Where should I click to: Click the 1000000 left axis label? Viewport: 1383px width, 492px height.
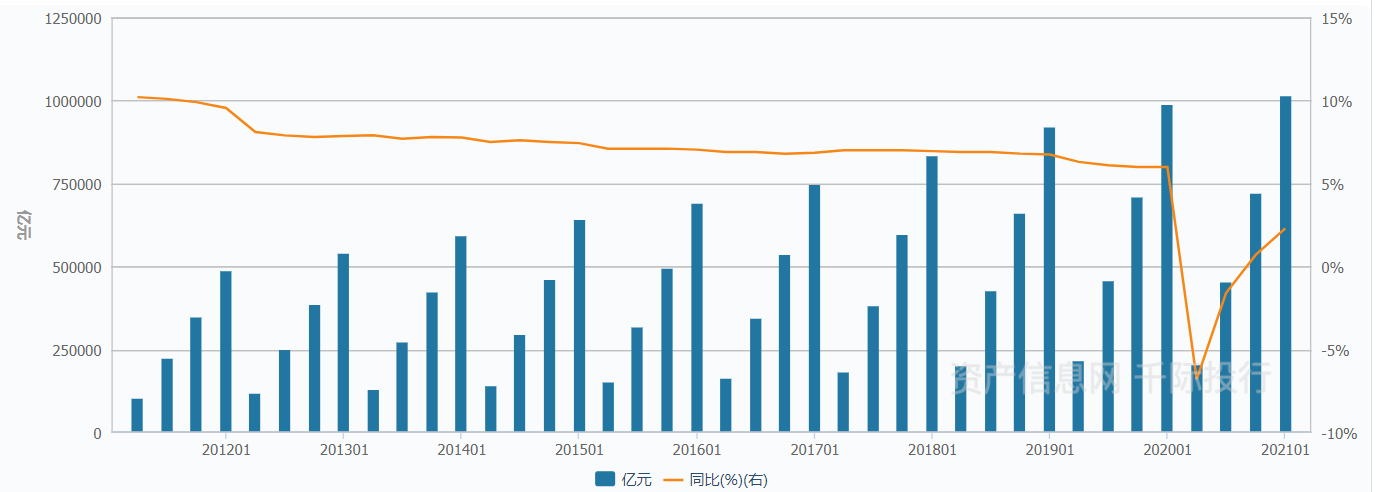tap(74, 102)
